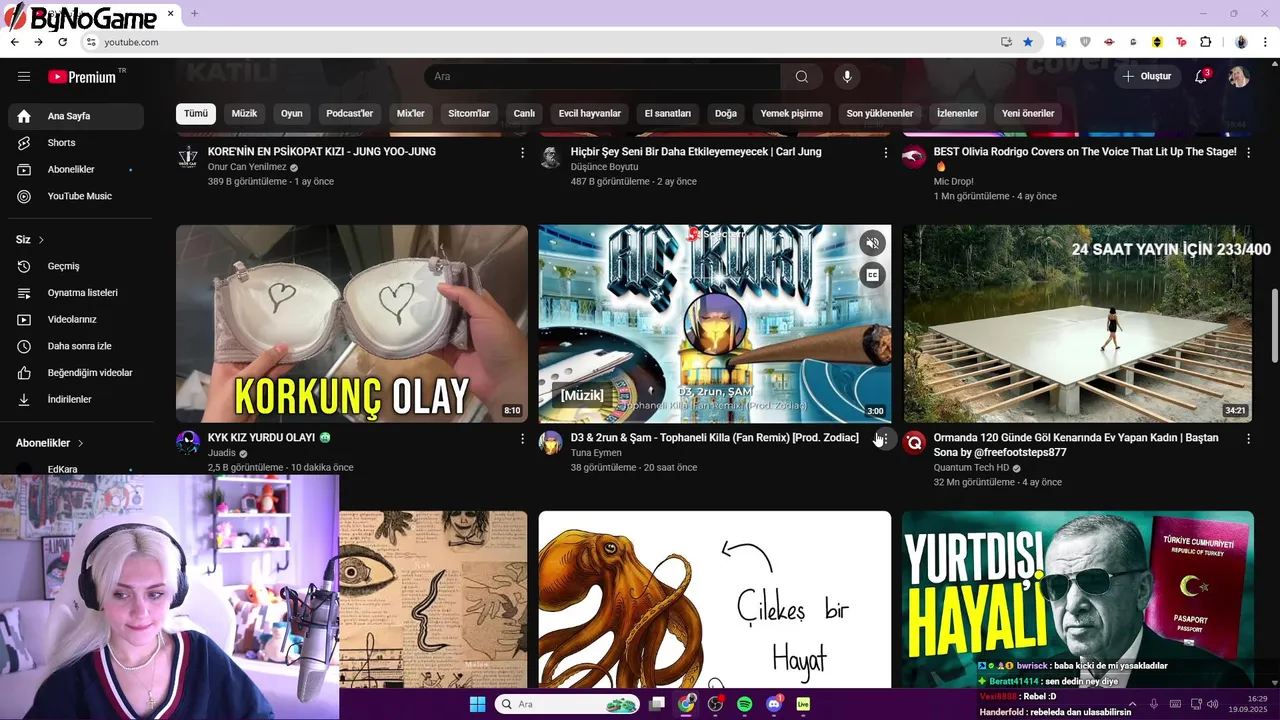Open Chrome extensions puzzle icon
1280x720 pixels.
point(1205,42)
